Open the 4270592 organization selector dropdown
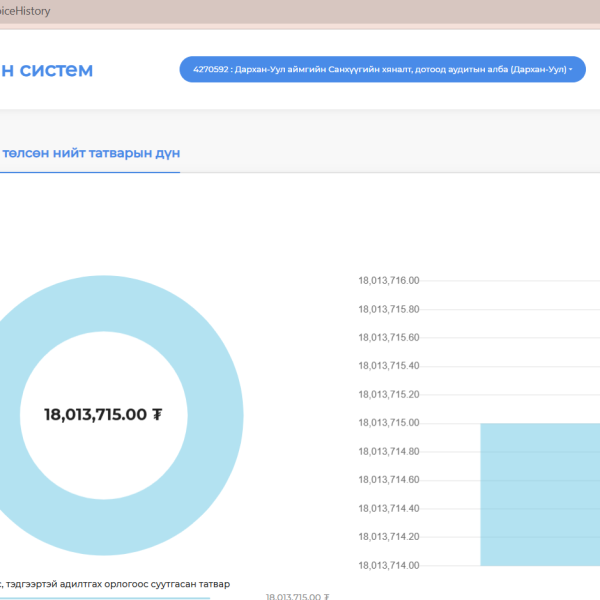 [x=381, y=70]
